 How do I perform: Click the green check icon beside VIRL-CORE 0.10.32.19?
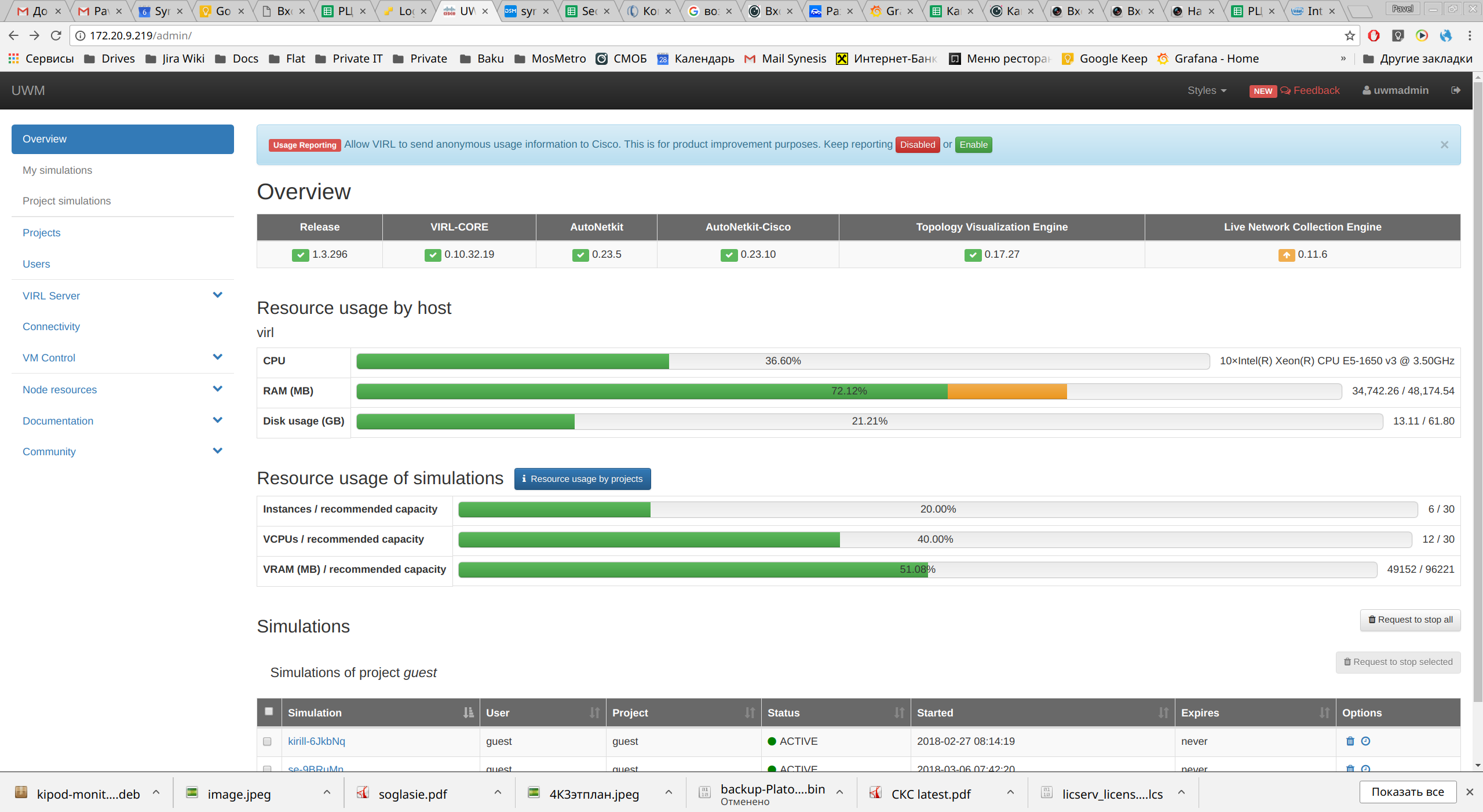433,255
